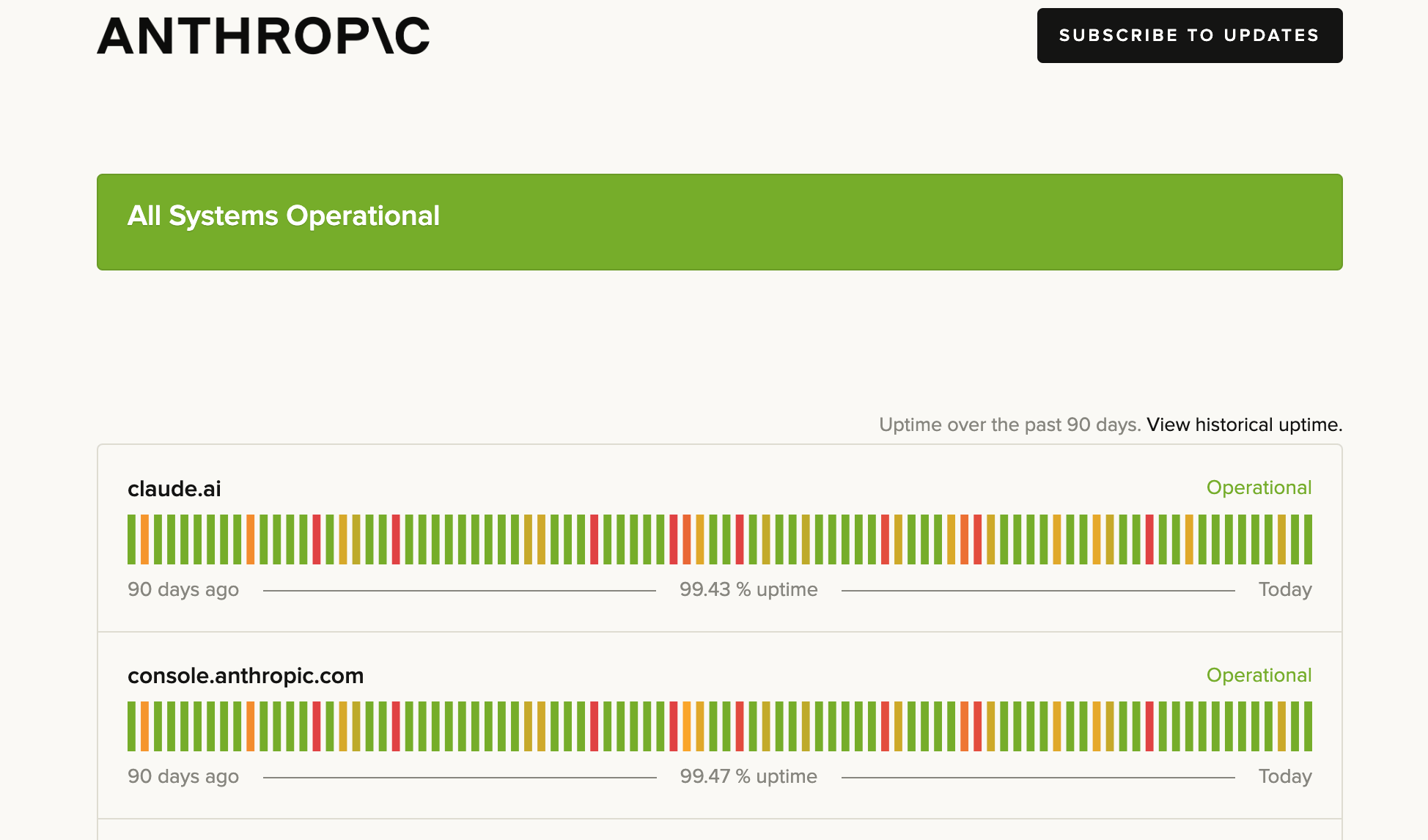This screenshot has width=1428, height=840.
Task: Click the claude.ai component name
Action: pos(174,489)
